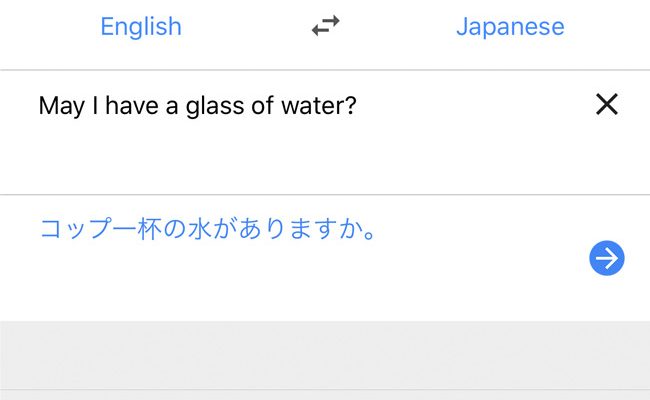Tap the 'コップ' start of the translation

tap(75, 229)
